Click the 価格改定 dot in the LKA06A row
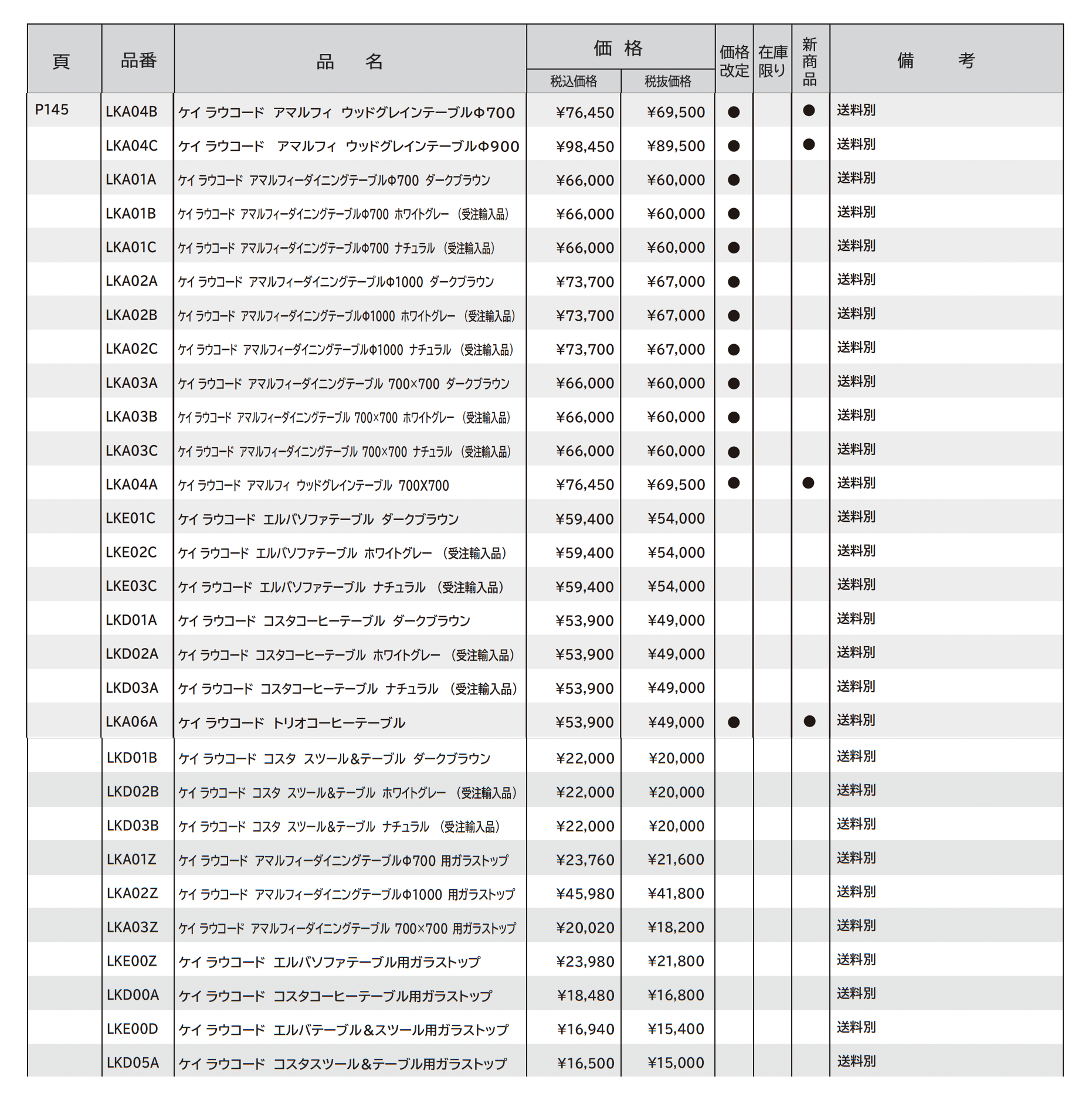 tap(733, 722)
